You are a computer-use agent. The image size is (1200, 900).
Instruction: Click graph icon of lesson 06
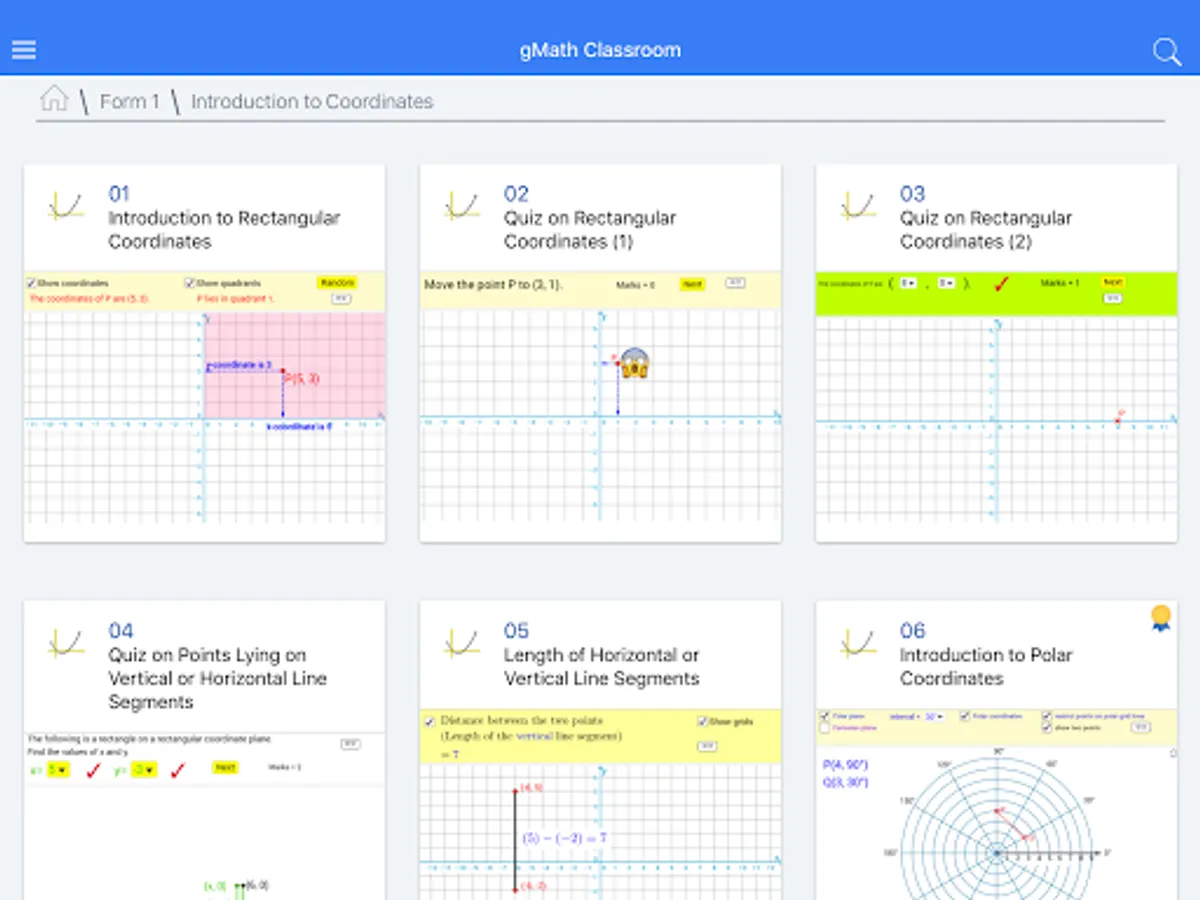(858, 643)
